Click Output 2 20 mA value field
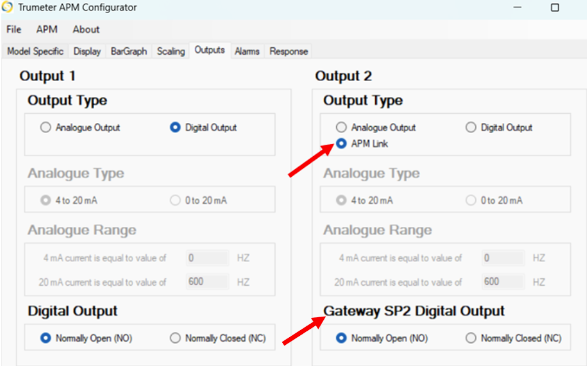Viewport: 587px width, 367px height. [503, 282]
